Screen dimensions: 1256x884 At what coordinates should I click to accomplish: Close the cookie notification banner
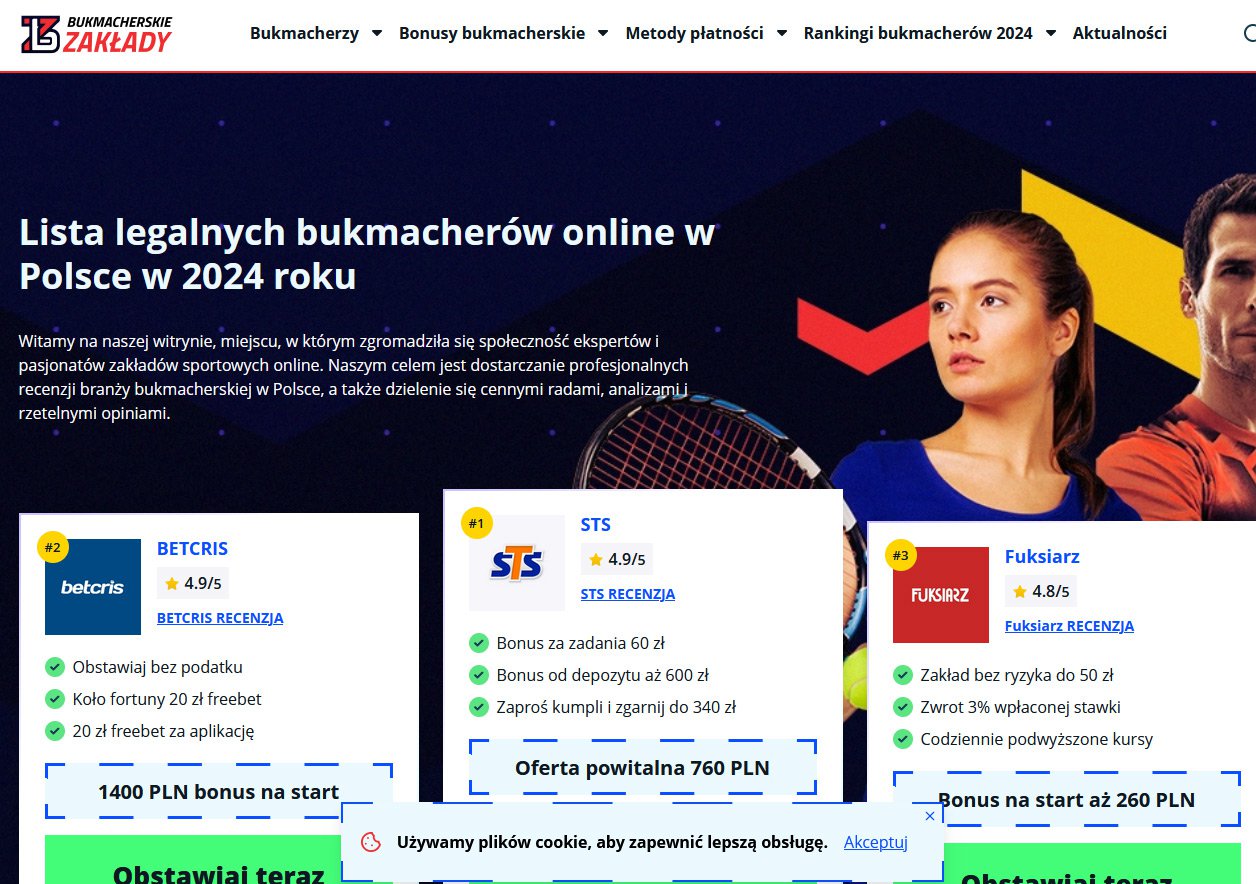[x=930, y=816]
